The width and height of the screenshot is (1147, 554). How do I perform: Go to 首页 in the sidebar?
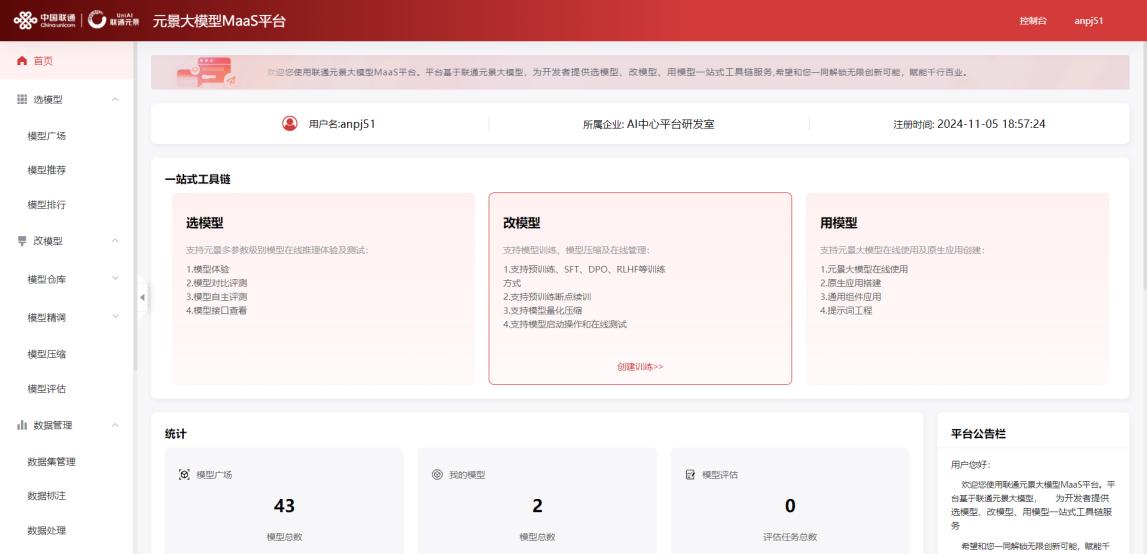pyautogui.click(x=67, y=61)
